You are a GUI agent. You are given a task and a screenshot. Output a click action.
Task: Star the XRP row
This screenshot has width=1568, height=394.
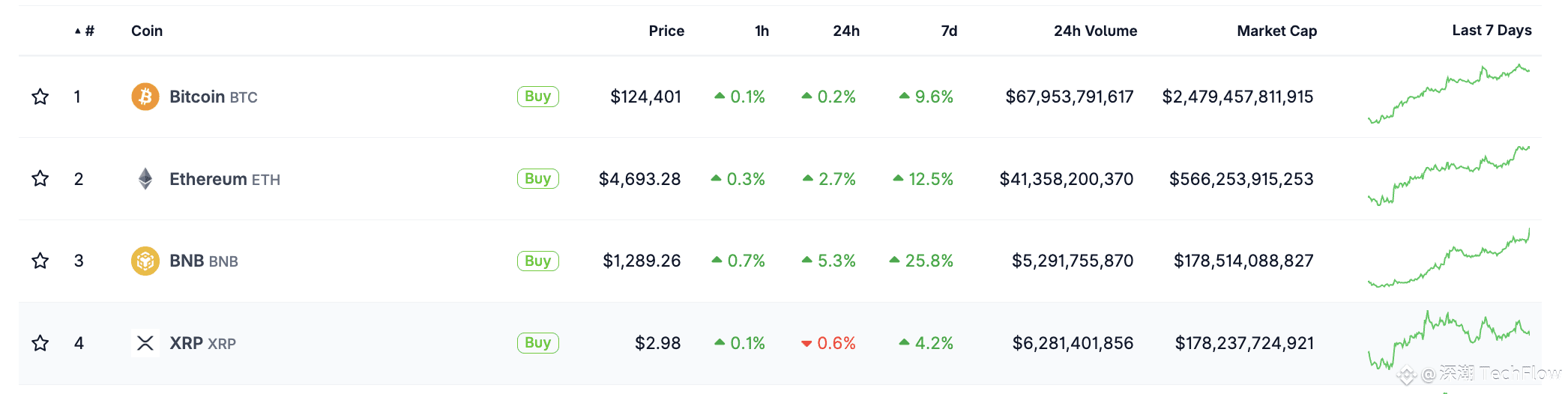click(x=40, y=343)
